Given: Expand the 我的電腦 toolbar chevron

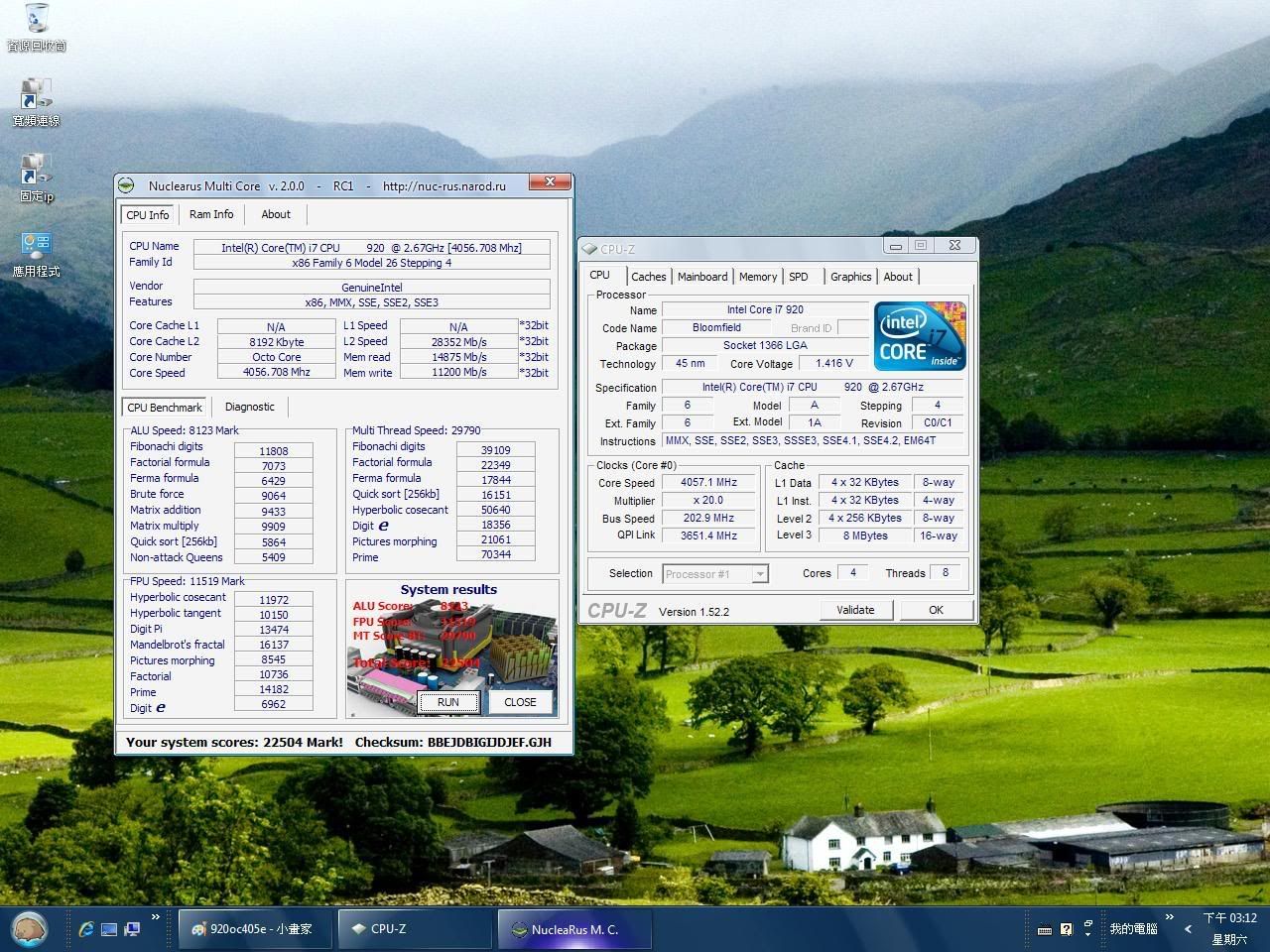Looking at the screenshot, I should tap(1169, 917).
